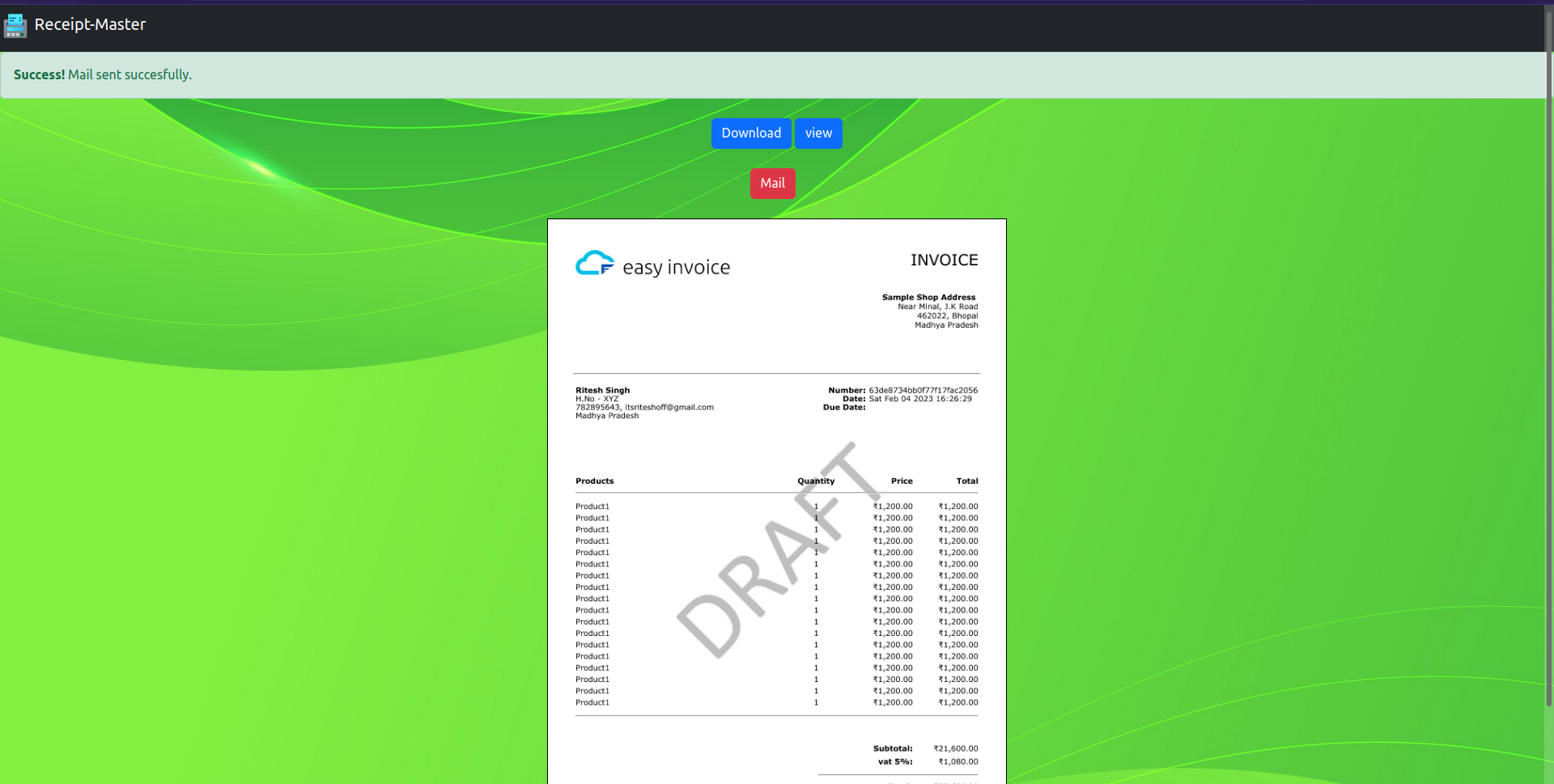Select the Sample Shop Address text
The height and width of the screenshot is (784, 1554).
pos(928,297)
